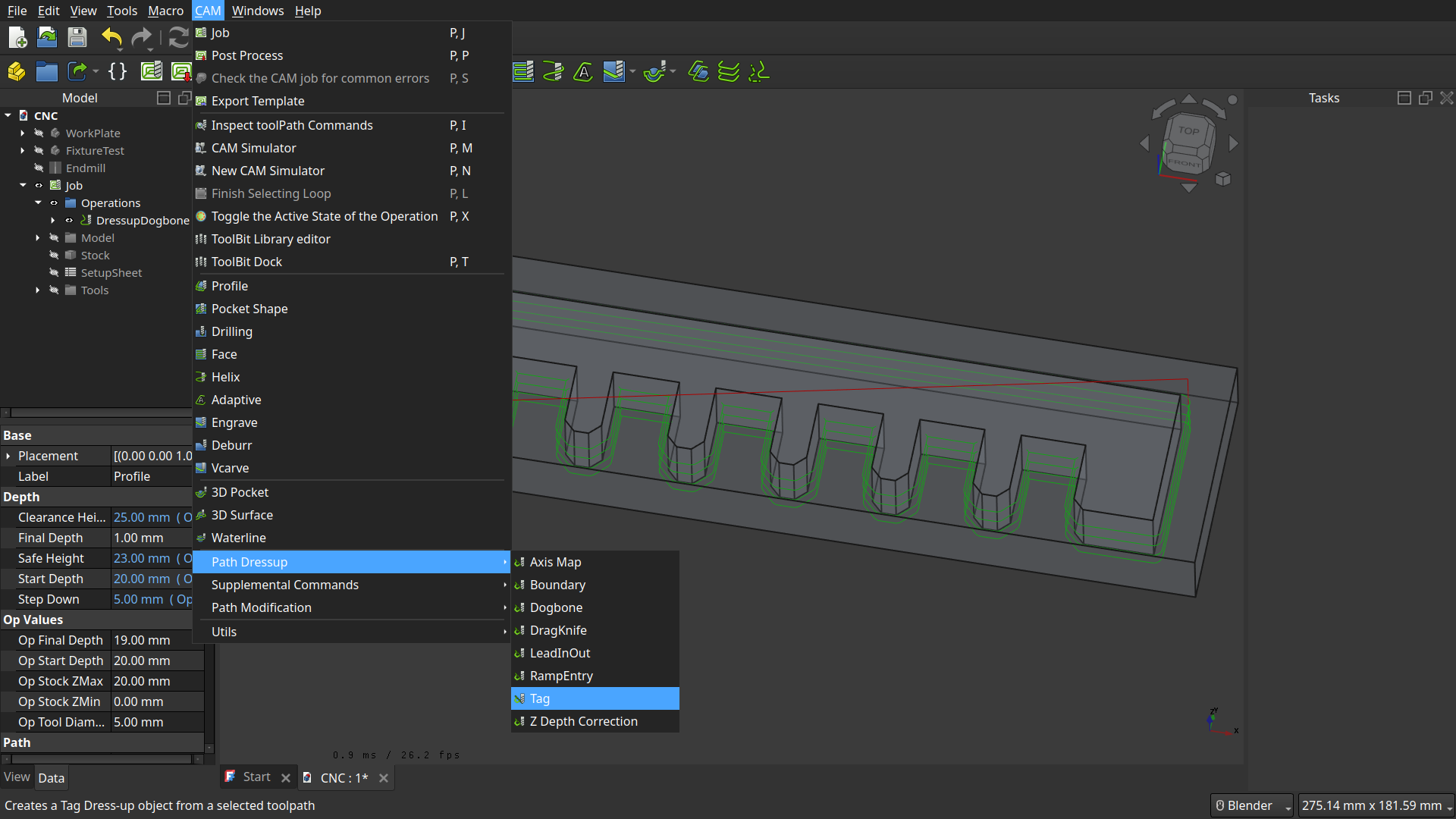Click the blue folder group icon
The image size is (1456, 819).
47,72
